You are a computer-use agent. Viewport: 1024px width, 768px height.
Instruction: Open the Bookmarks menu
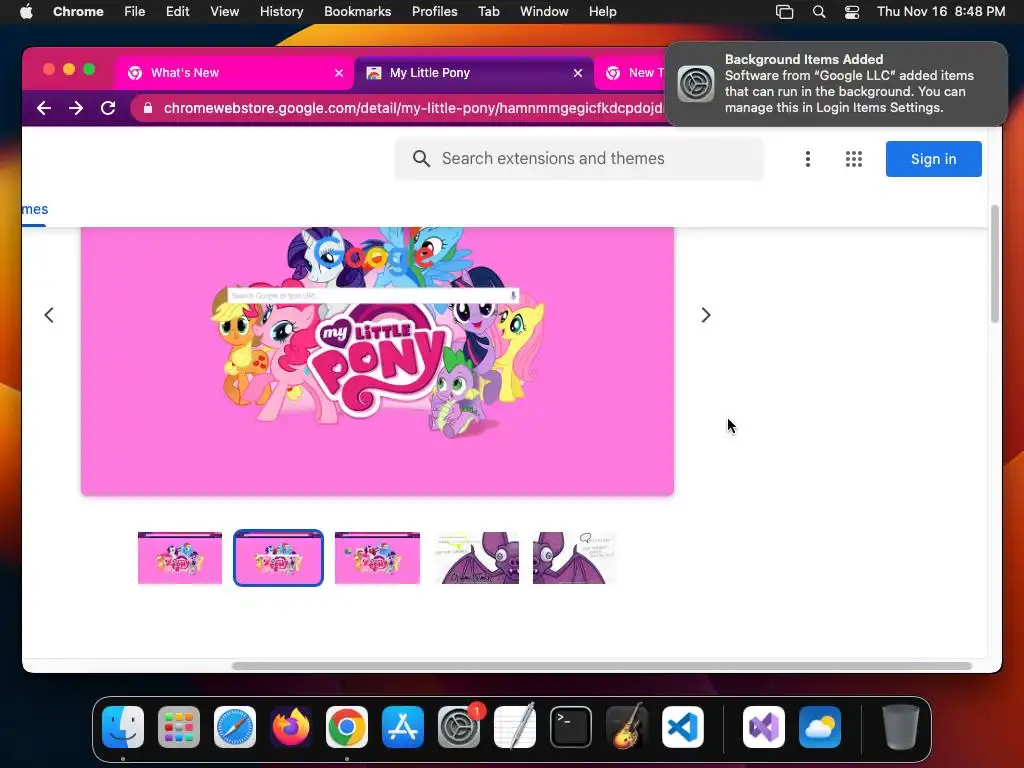(357, 12)
